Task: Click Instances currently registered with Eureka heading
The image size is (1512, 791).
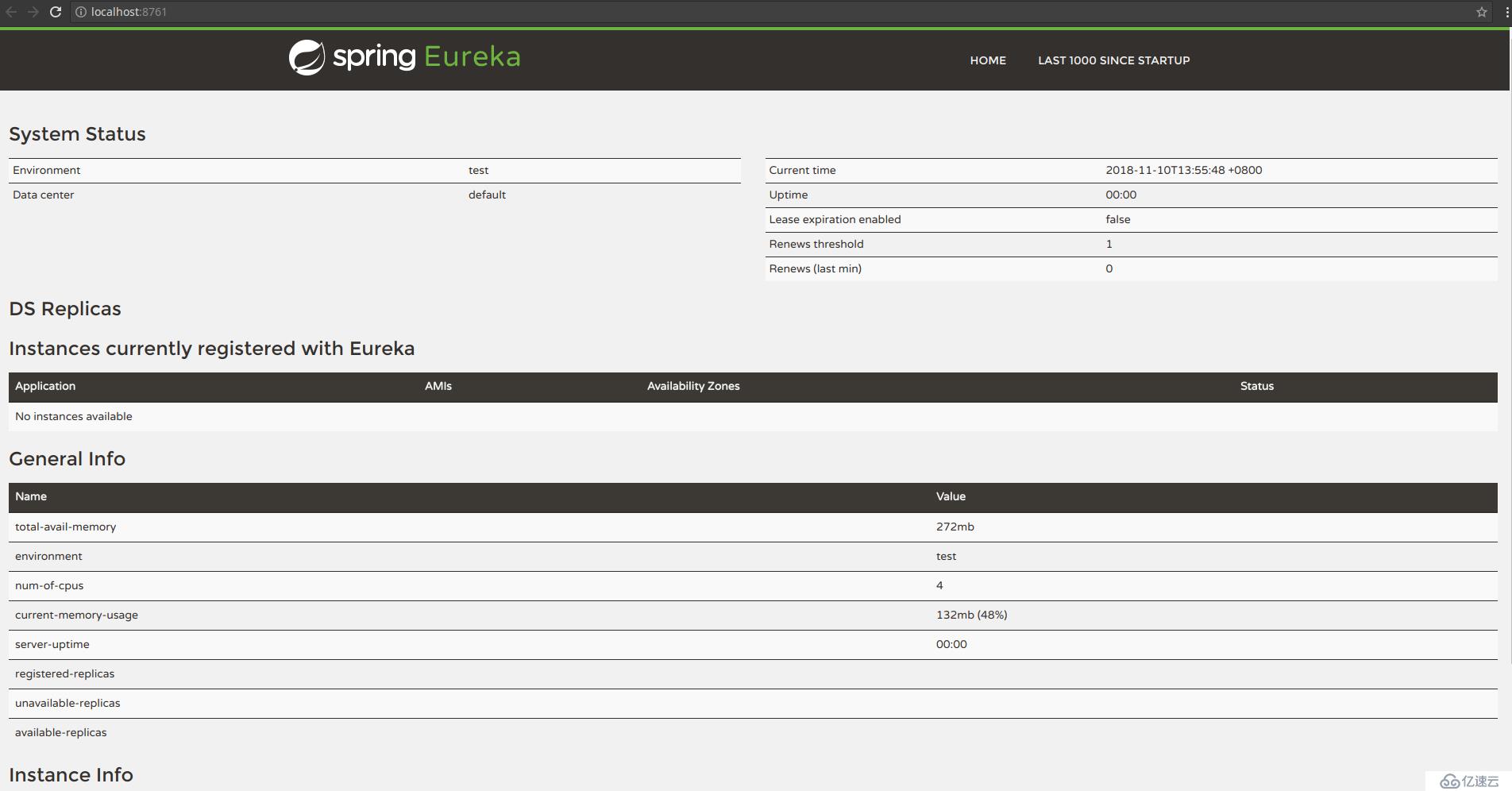Action: click(x=211, y=349)
